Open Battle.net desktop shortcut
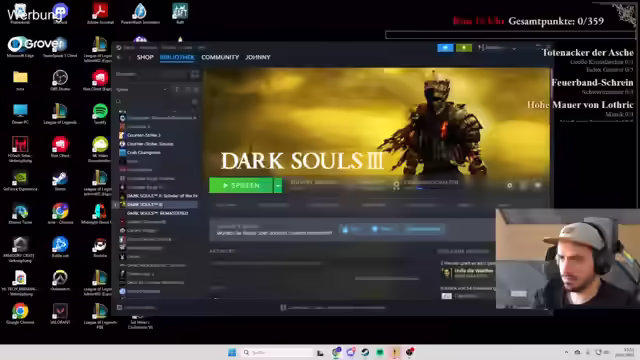Viewport: 640px width, 360px height. tap(60, 247)
